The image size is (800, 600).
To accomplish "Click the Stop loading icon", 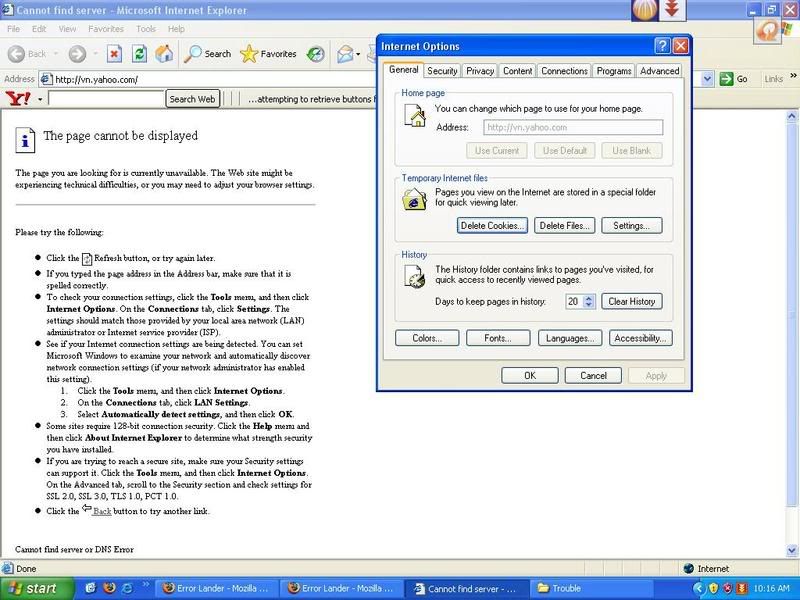I will point(114,54).
